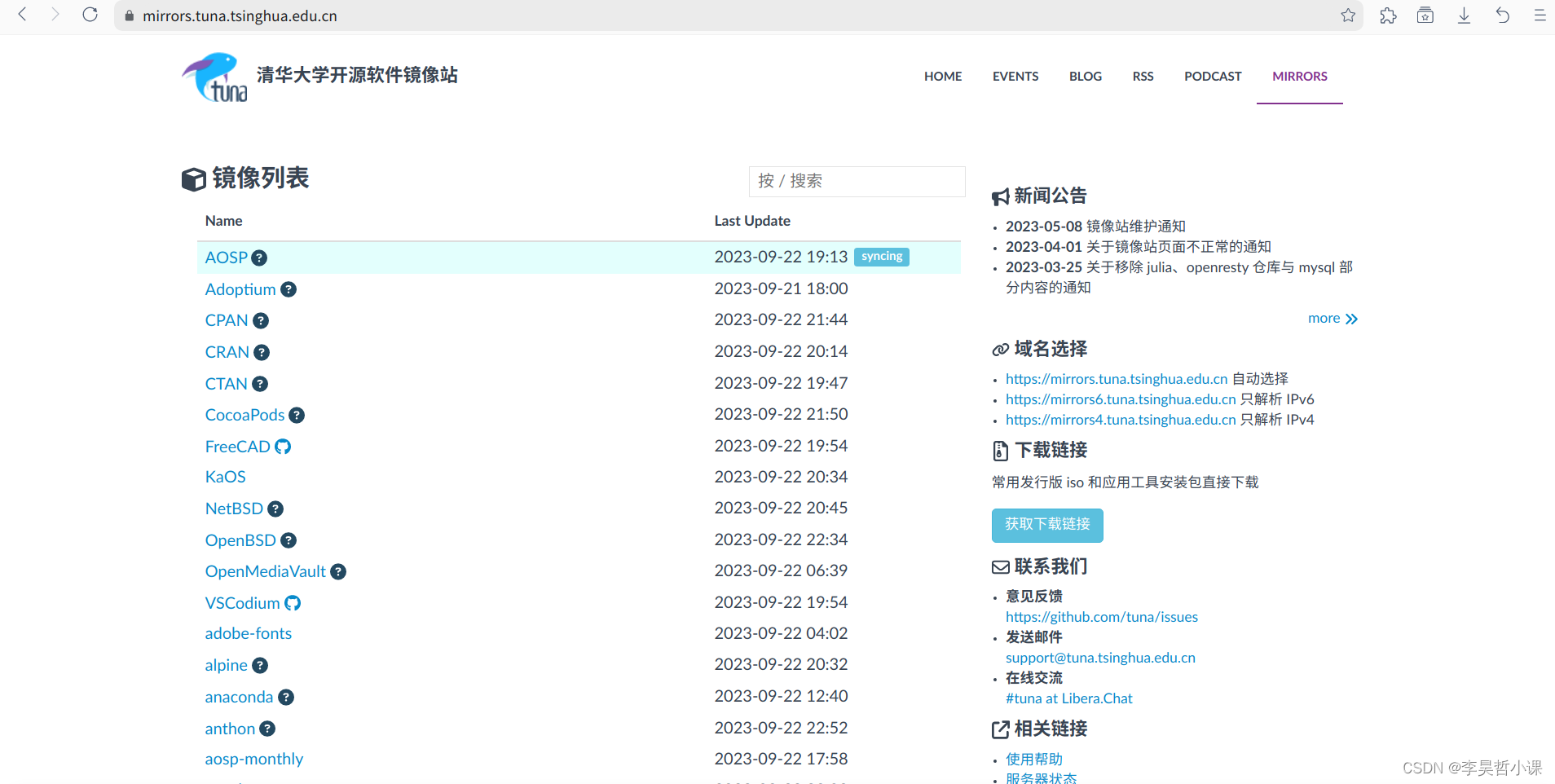Go to the HOME nav item

[943, 76]
